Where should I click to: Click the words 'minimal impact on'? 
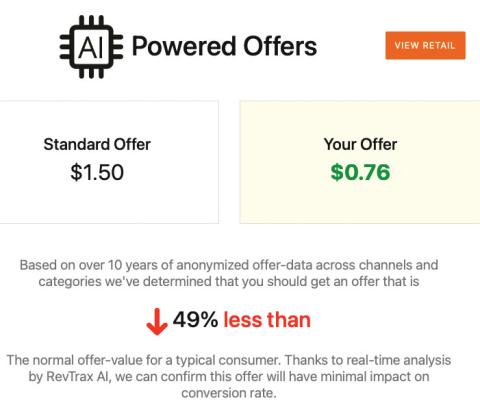pyautogui.click(x=359, y=377)
